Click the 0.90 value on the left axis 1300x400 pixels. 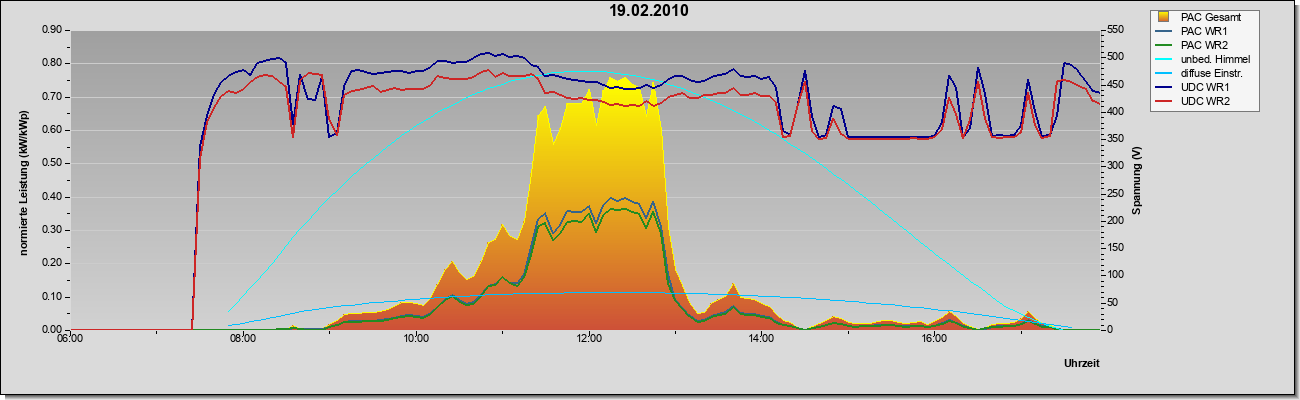[51, 30]
